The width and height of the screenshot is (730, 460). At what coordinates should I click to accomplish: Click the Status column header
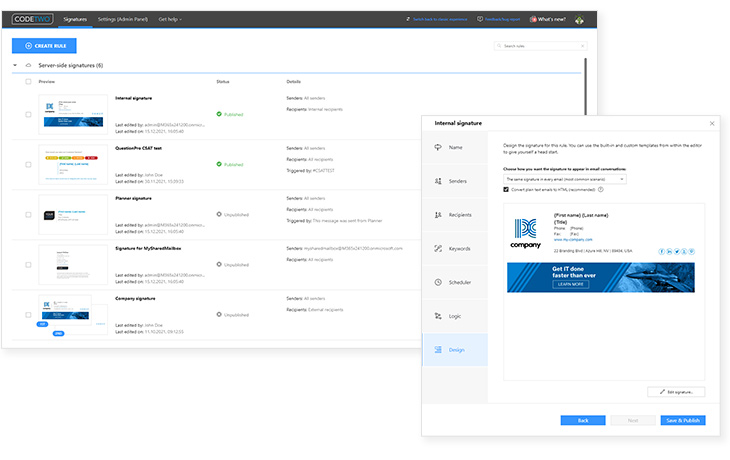[223, 81]
